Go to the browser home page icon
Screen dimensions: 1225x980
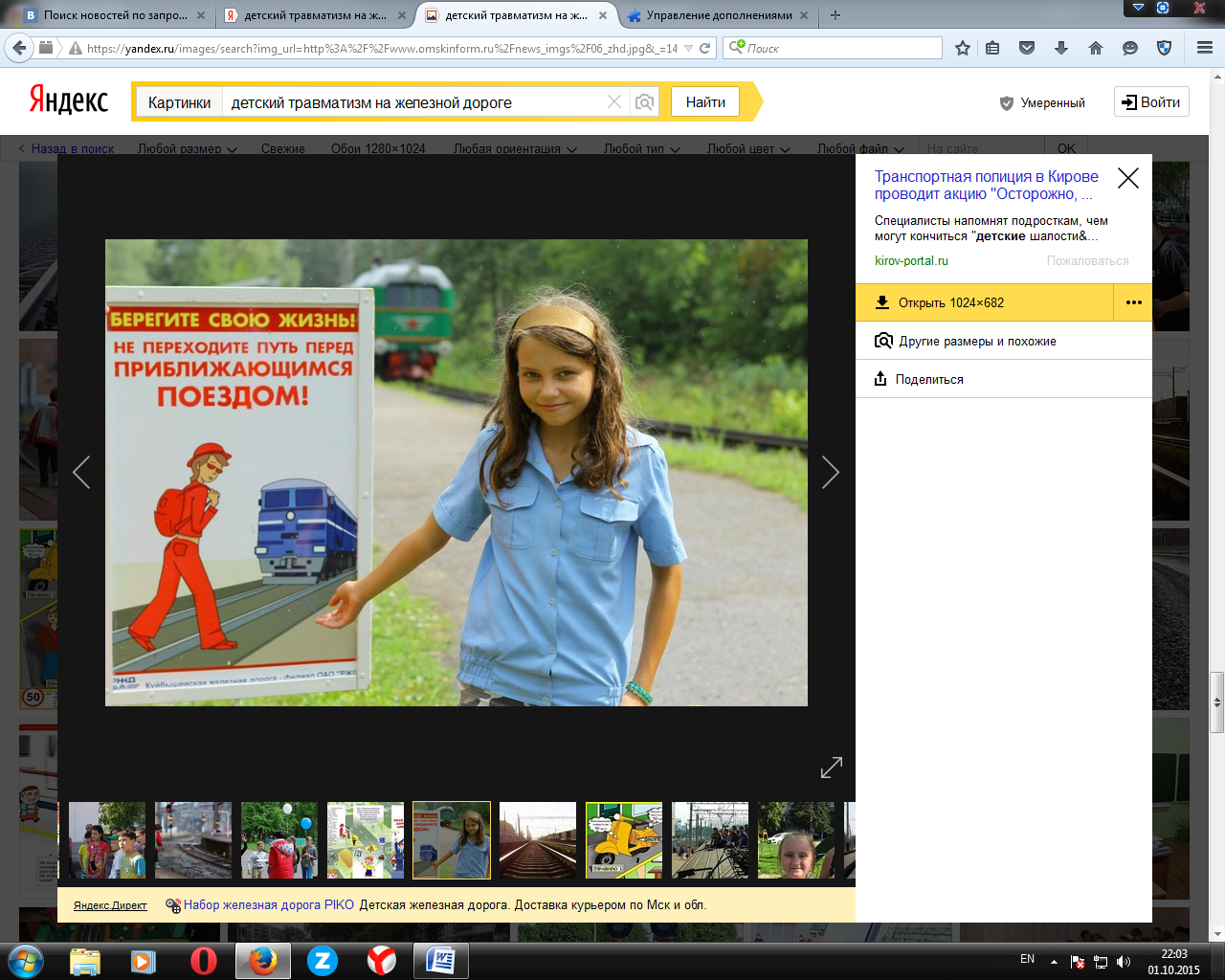pyautogui.click(x=1096, y=48)
